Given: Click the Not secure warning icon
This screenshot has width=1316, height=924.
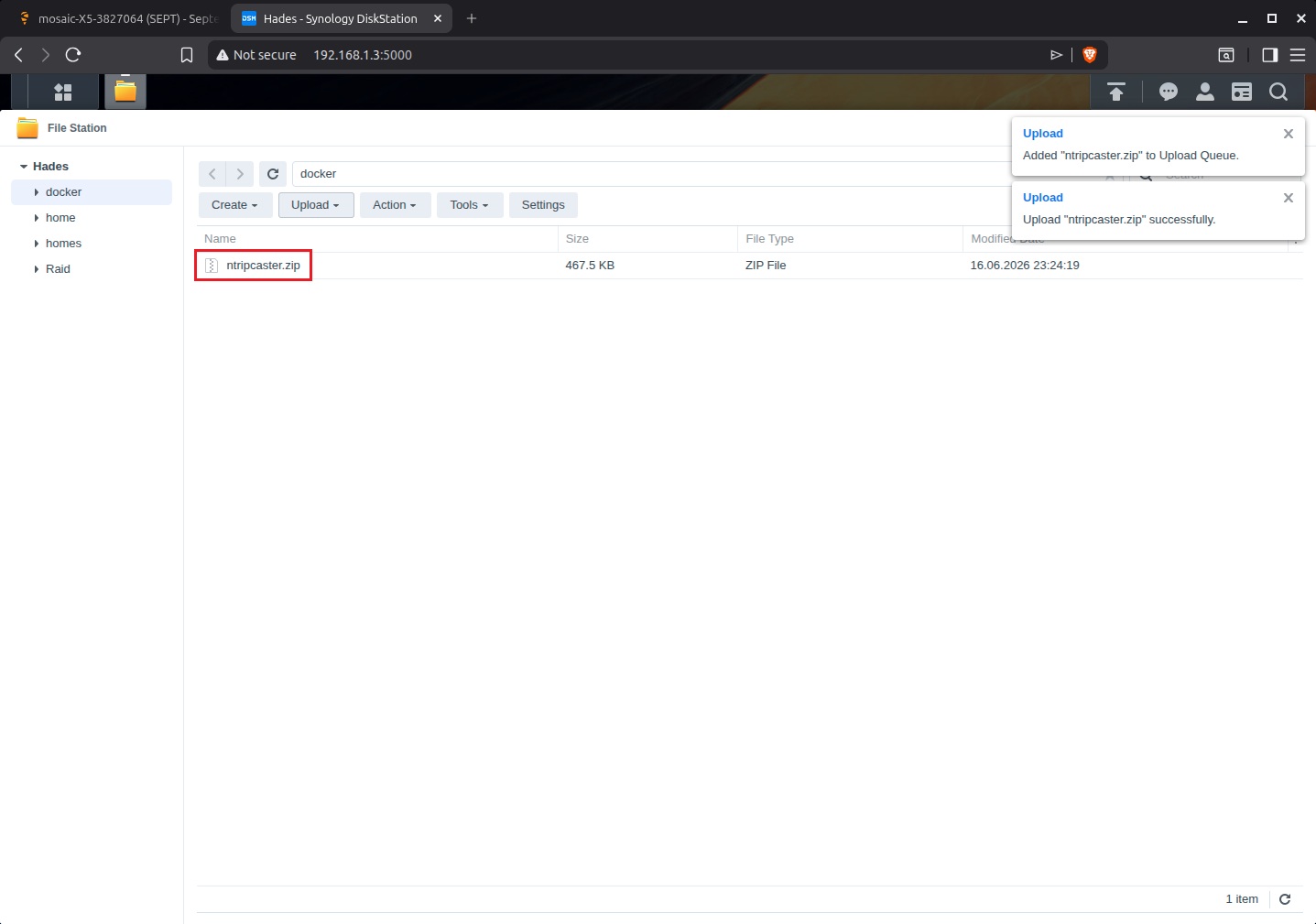Looking at the screenshot, I should coord(222,55).
